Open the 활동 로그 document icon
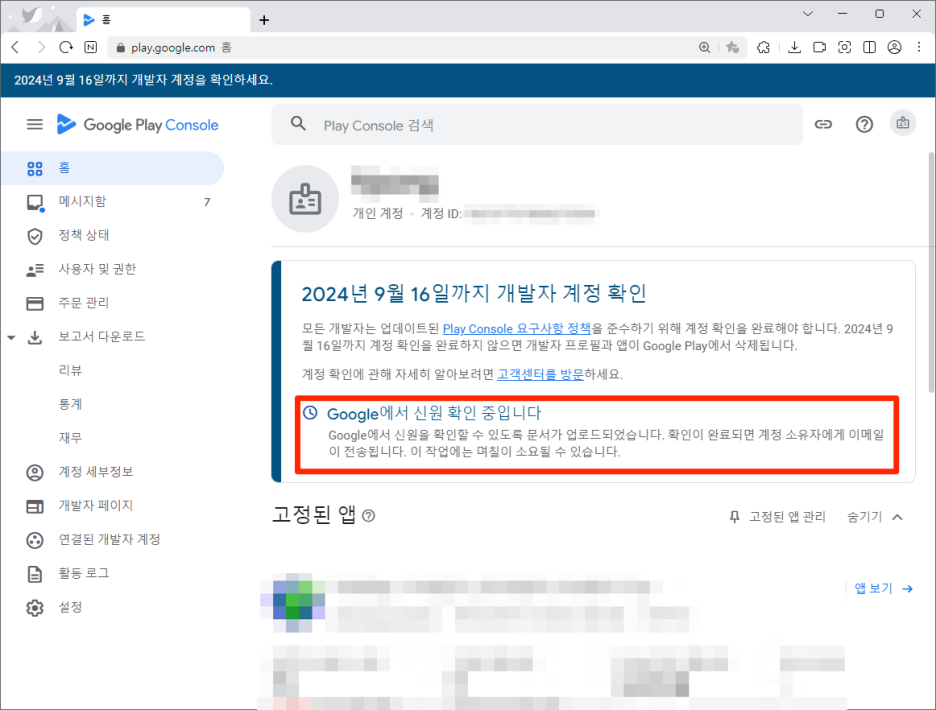 click(35, 574)
